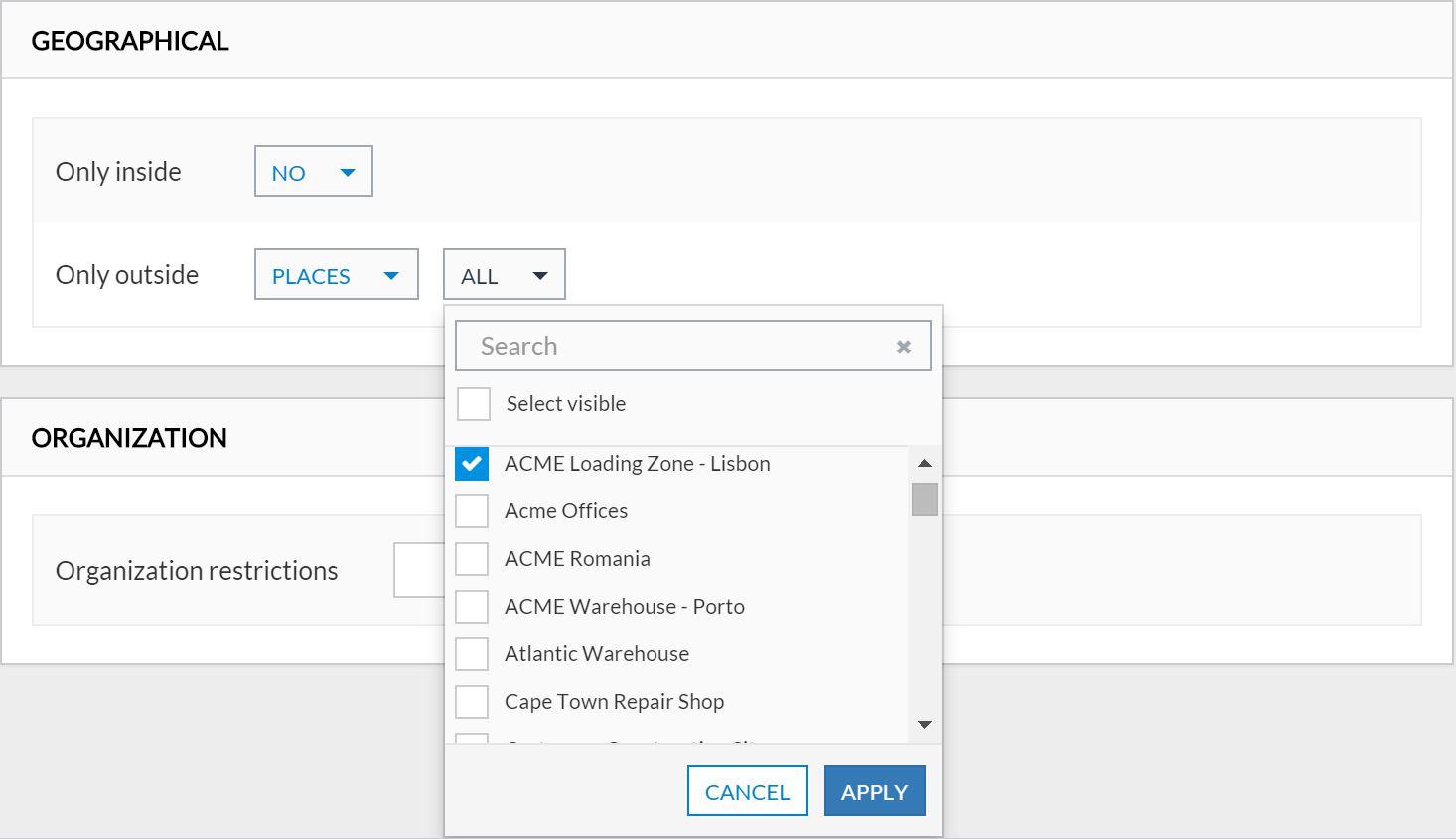Uncheck ACME Loading Zone - Lisbon
1456x839 pixels.
click(472, 464)
